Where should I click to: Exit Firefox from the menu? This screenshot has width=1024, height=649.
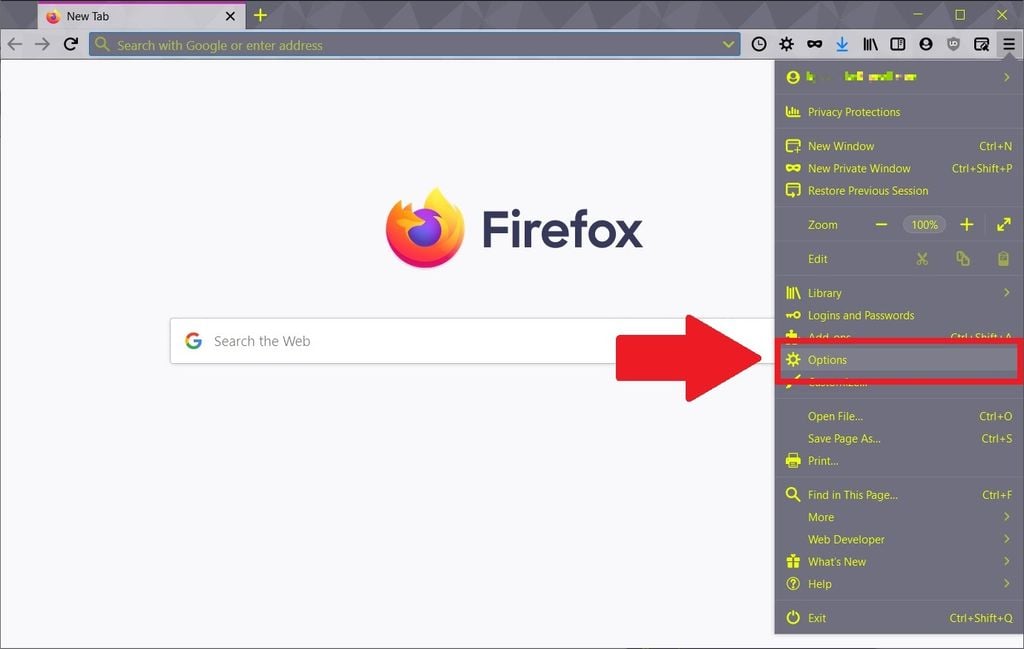(x=899, y=618)
